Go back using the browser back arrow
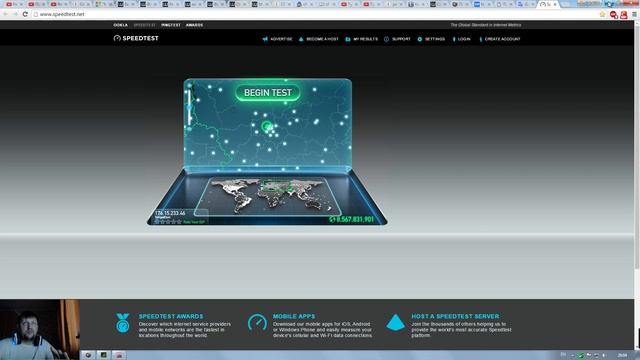This screenshot has height=360, width=640. (x=5, y=14)
